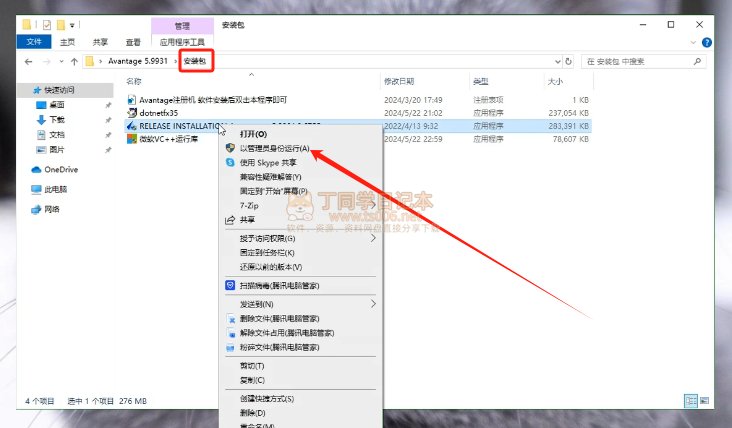Choose 以管理员身份运行(A) from context menu

[274, 148]
